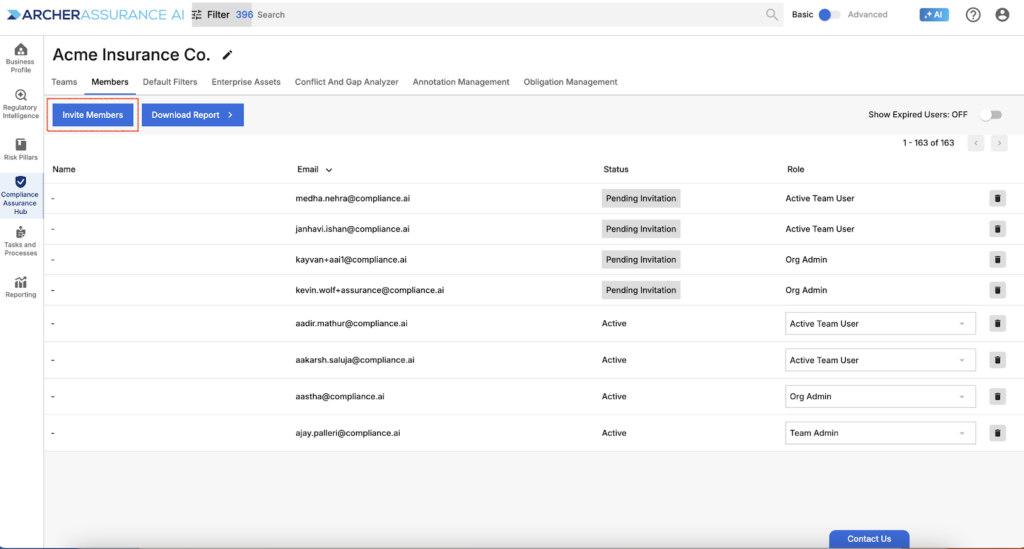The width and height of the screenshot is (1024, 549).
Task: Click Pending Invitation badge for kayvan+aai1
Action: 641,260
